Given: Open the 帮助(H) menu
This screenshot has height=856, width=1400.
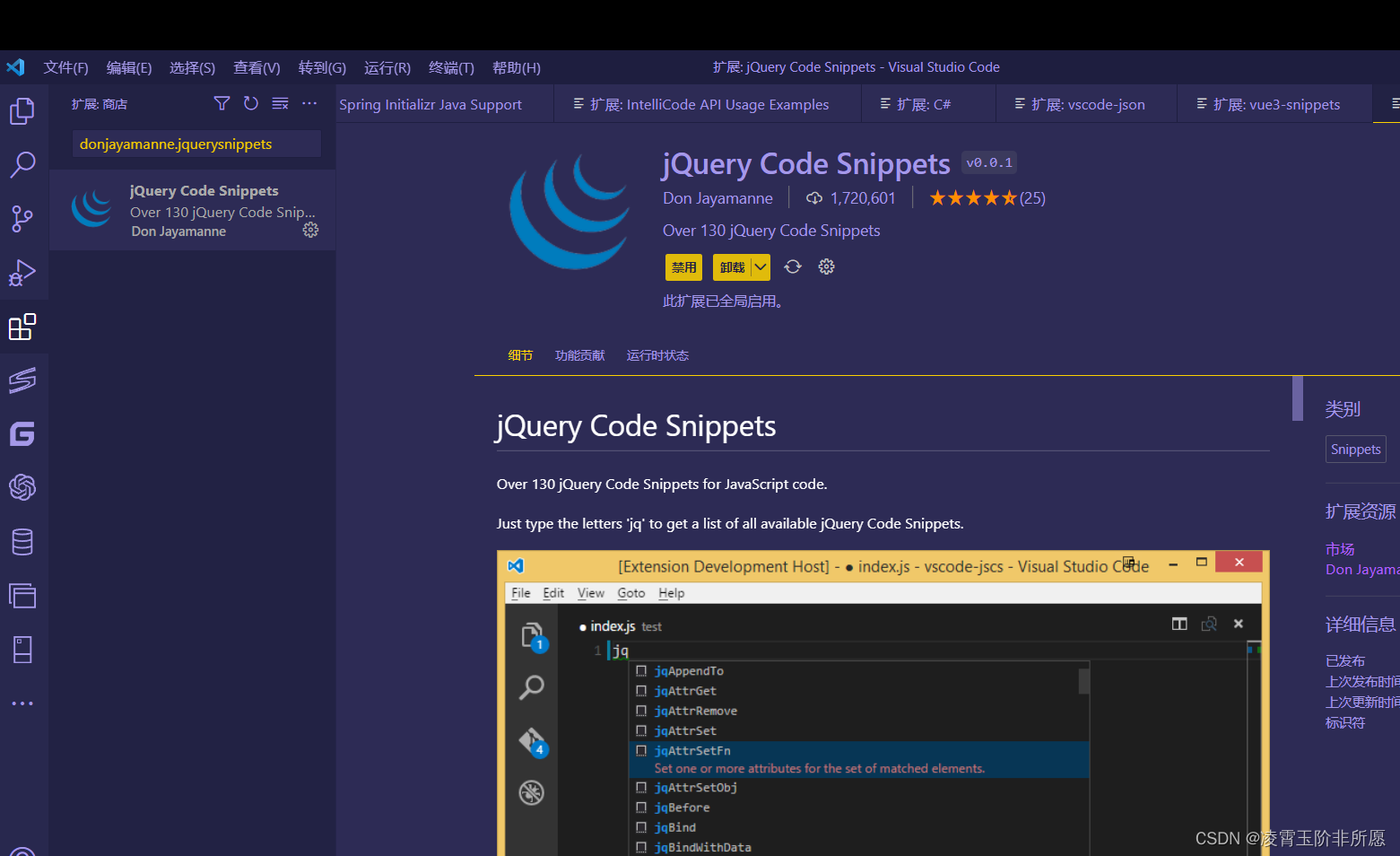Looking at the screenshot, I should coord(517,67).
